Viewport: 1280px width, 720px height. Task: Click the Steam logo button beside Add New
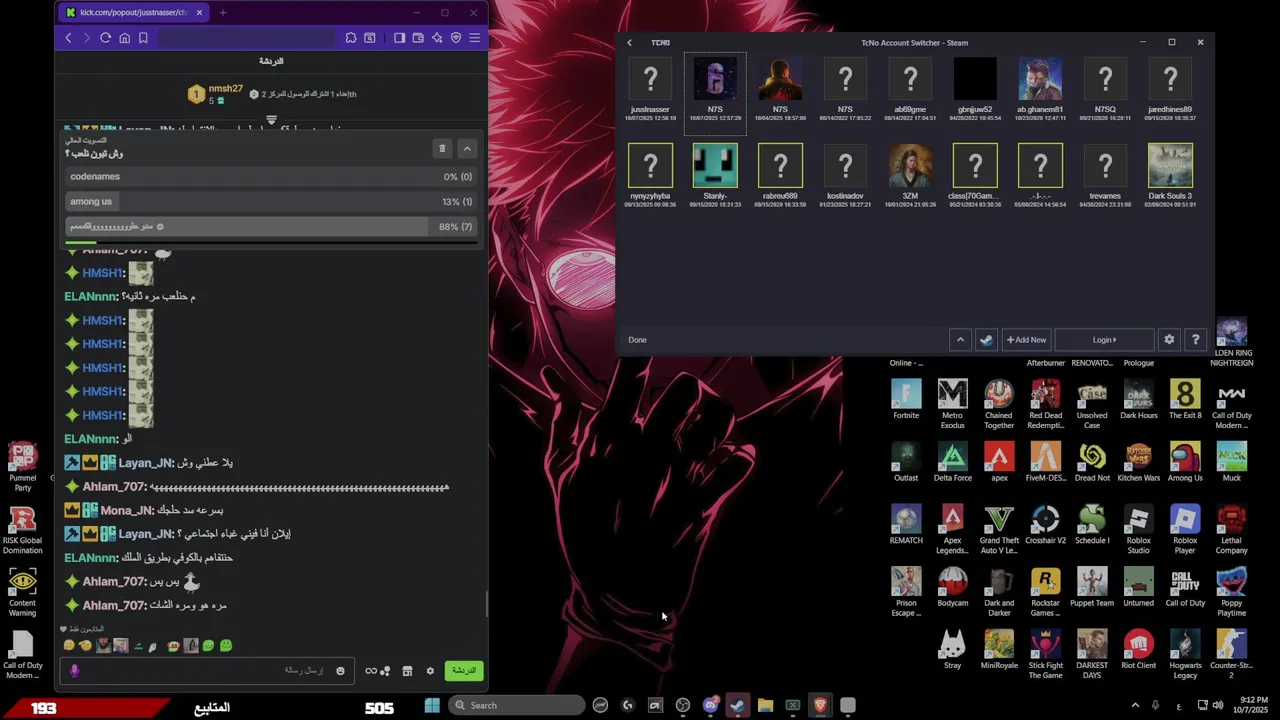(987, 340)
